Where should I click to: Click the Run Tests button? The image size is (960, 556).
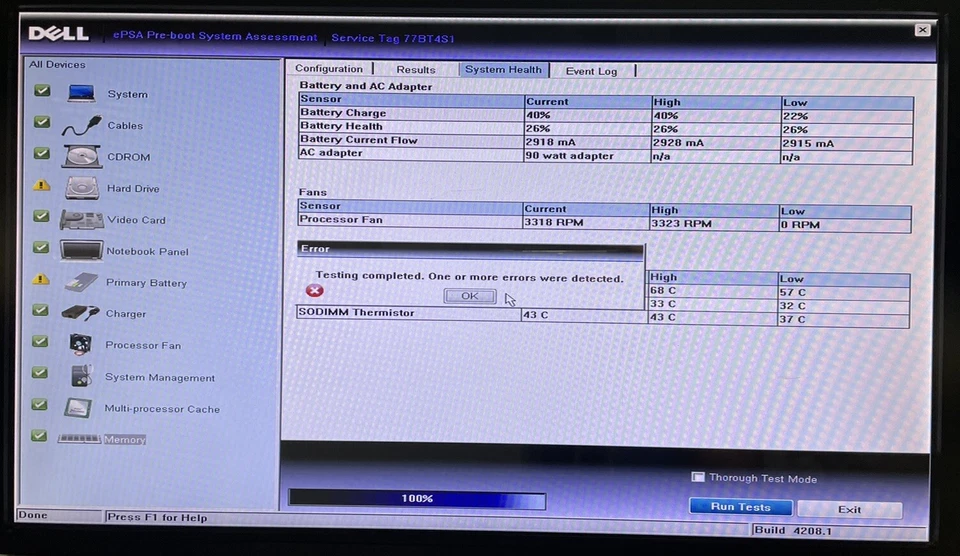point(741,507)
